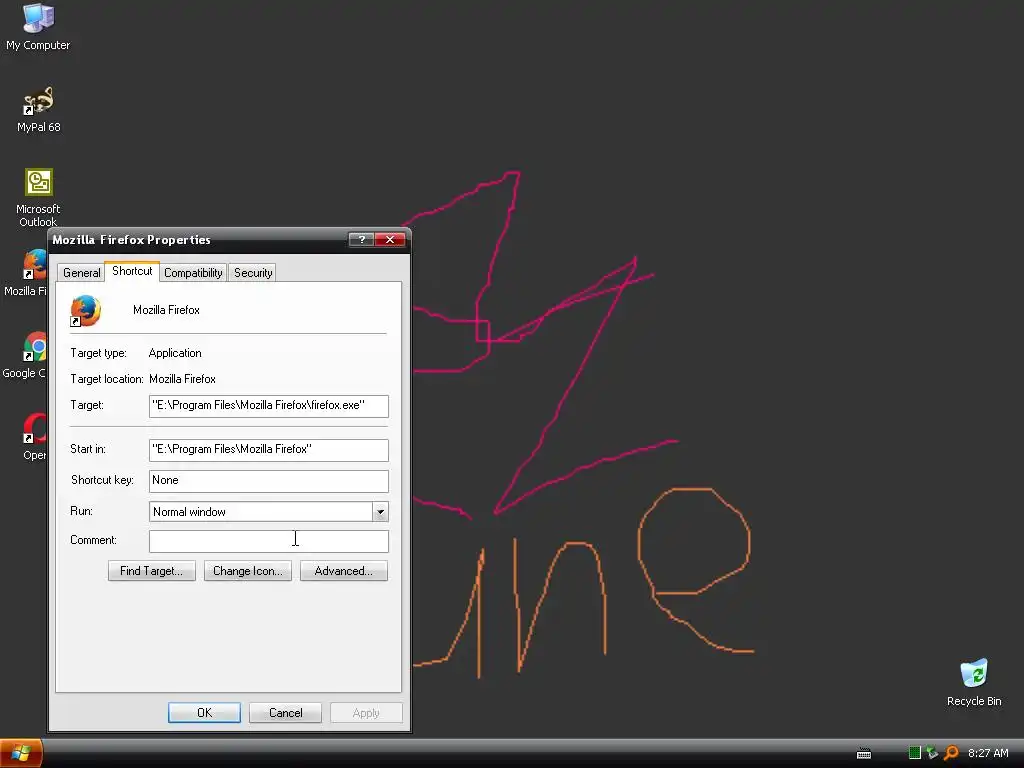Viewport: 1024px width, 768px height.
Task: Click the 'Target type:' label
Action: click(x=99, y=353)
